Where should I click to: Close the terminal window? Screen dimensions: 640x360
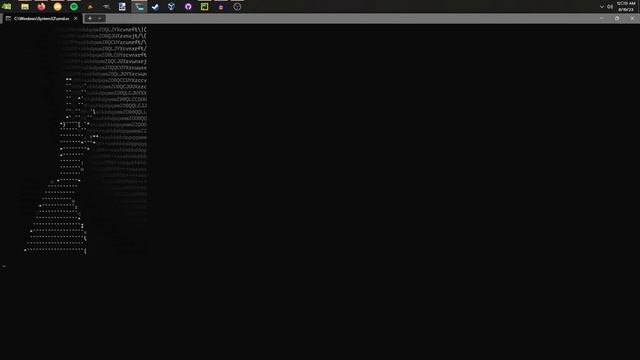click(632, 18)
